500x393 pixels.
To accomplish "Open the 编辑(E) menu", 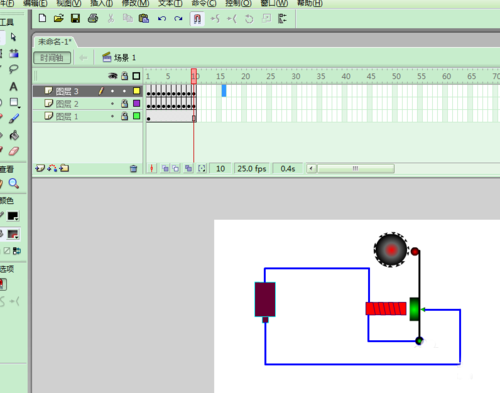I will [35, 3].
